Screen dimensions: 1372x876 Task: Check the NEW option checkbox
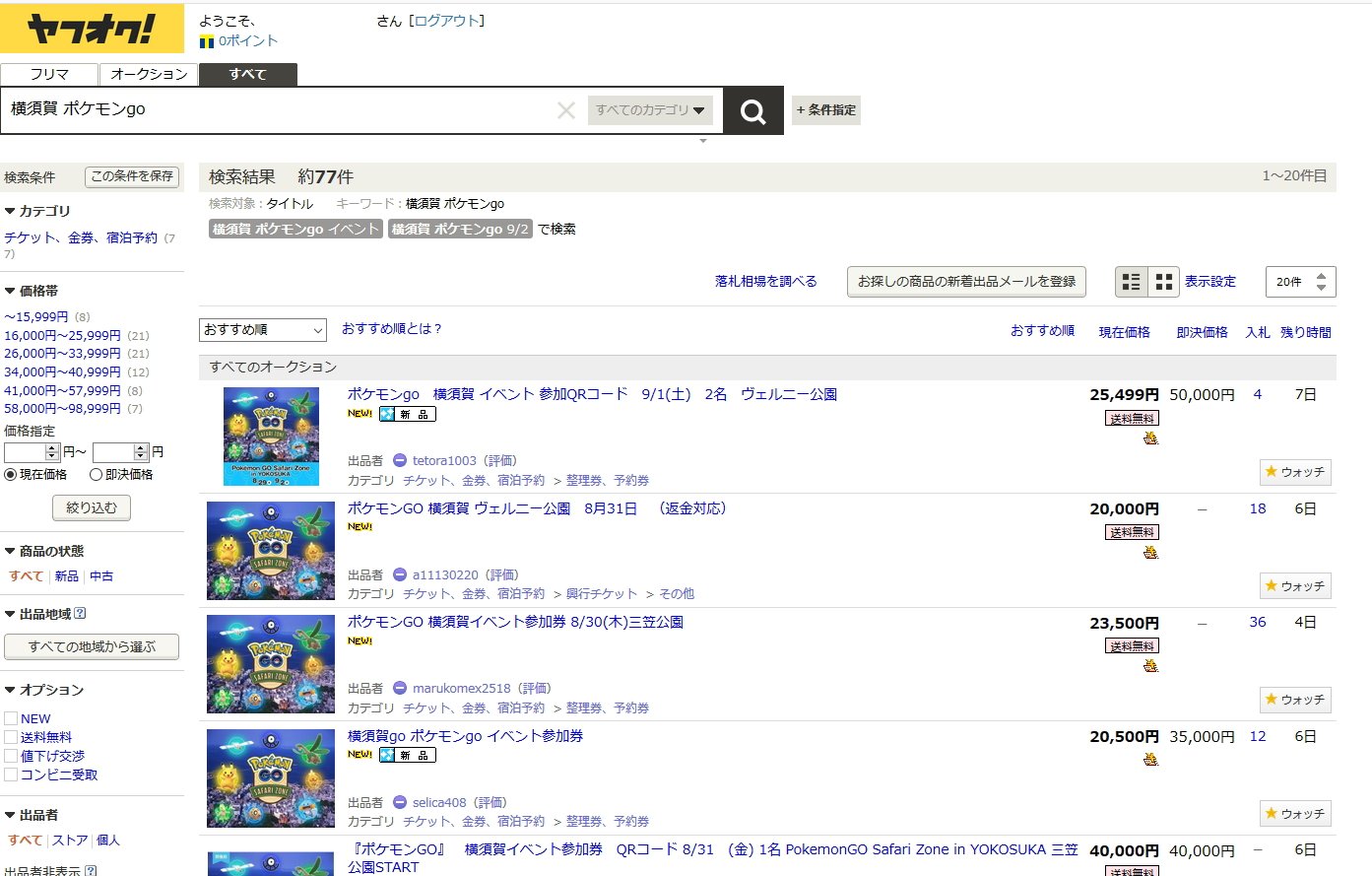(x=11, y=718)
